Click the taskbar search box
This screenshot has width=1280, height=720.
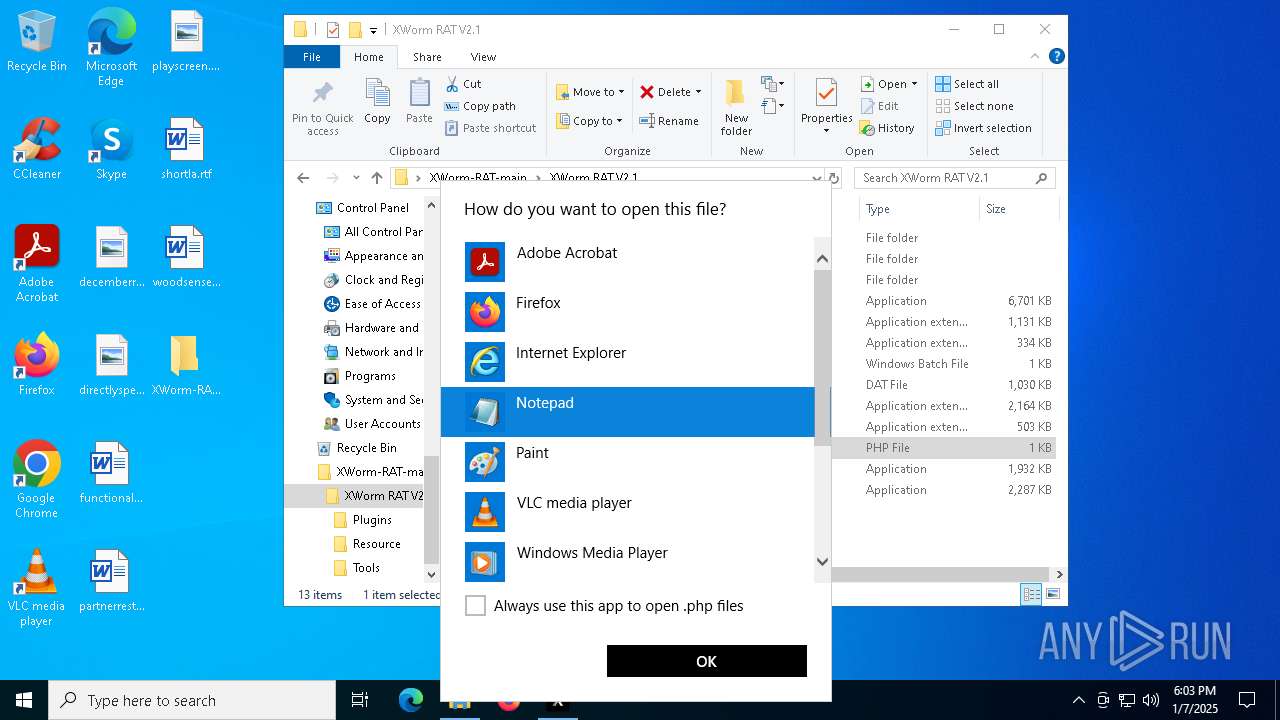(x=192, y=700)
